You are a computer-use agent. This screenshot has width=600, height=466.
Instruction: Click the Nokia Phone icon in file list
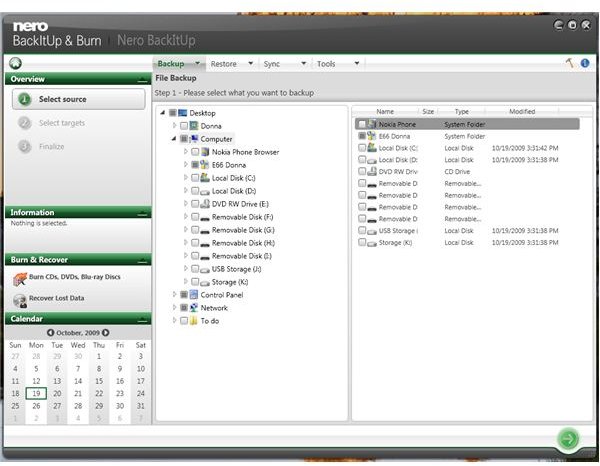372,124
